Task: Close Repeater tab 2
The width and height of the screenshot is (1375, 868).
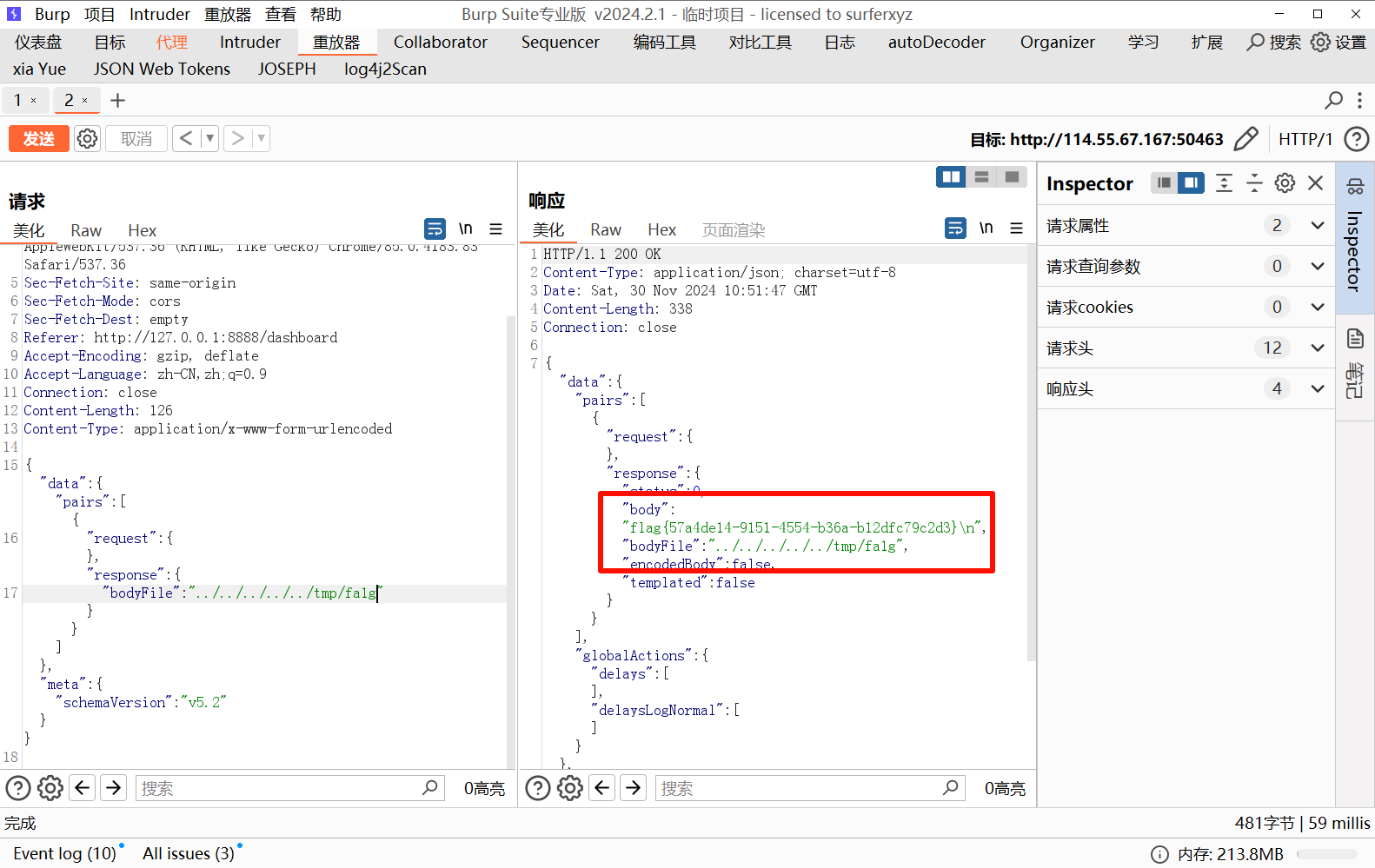Action: 85,101
